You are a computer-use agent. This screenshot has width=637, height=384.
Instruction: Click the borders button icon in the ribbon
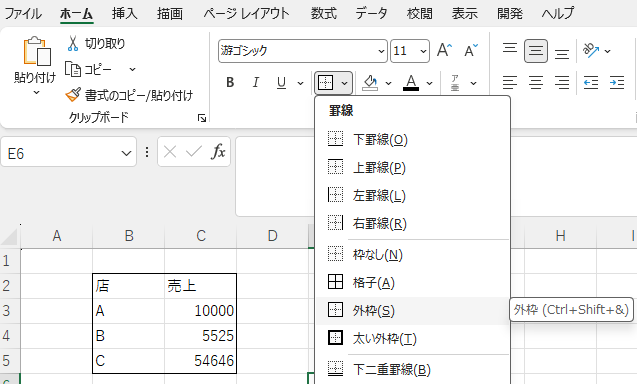[325, 83]
